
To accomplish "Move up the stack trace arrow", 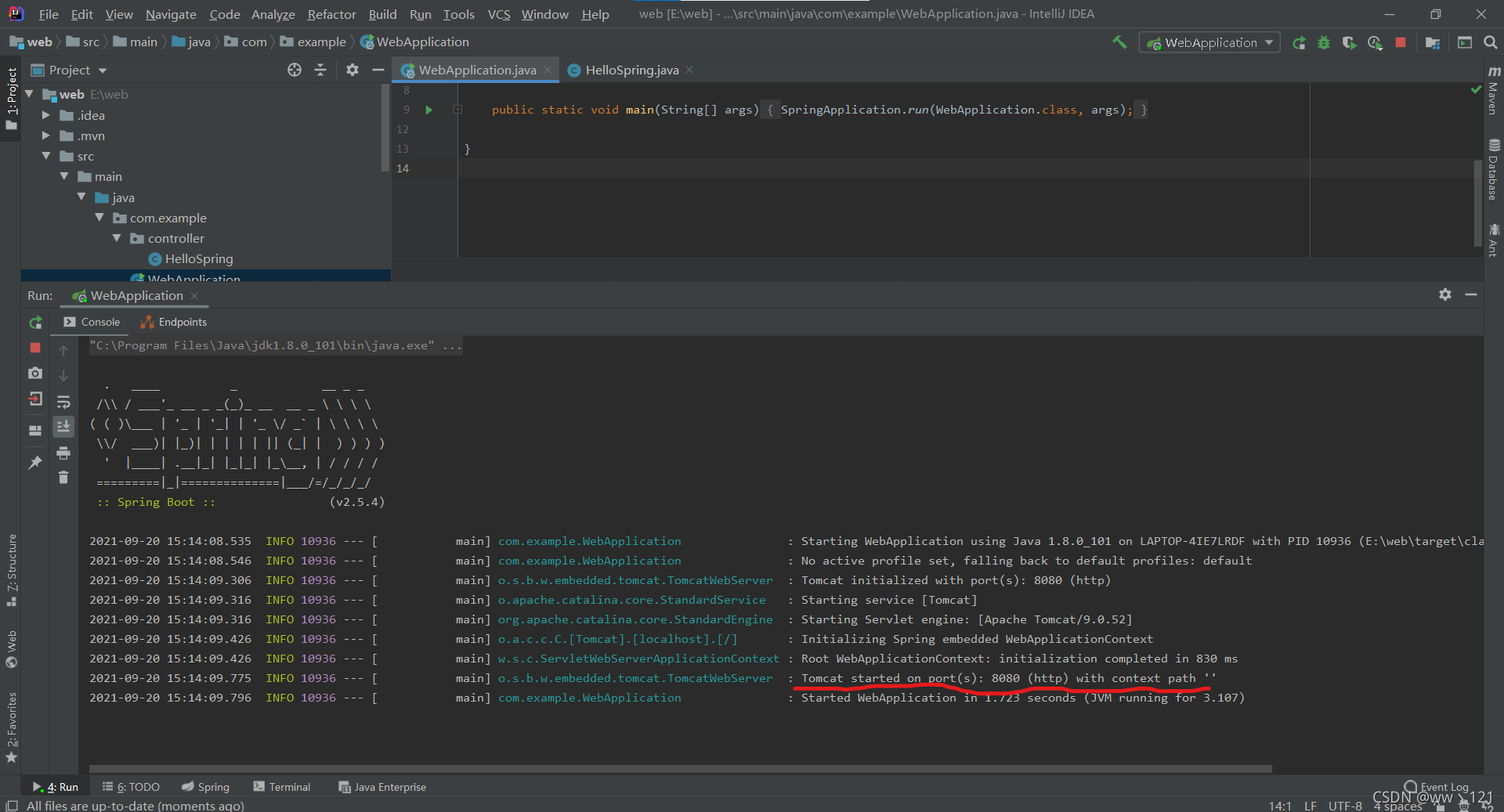I will (63, 351).
